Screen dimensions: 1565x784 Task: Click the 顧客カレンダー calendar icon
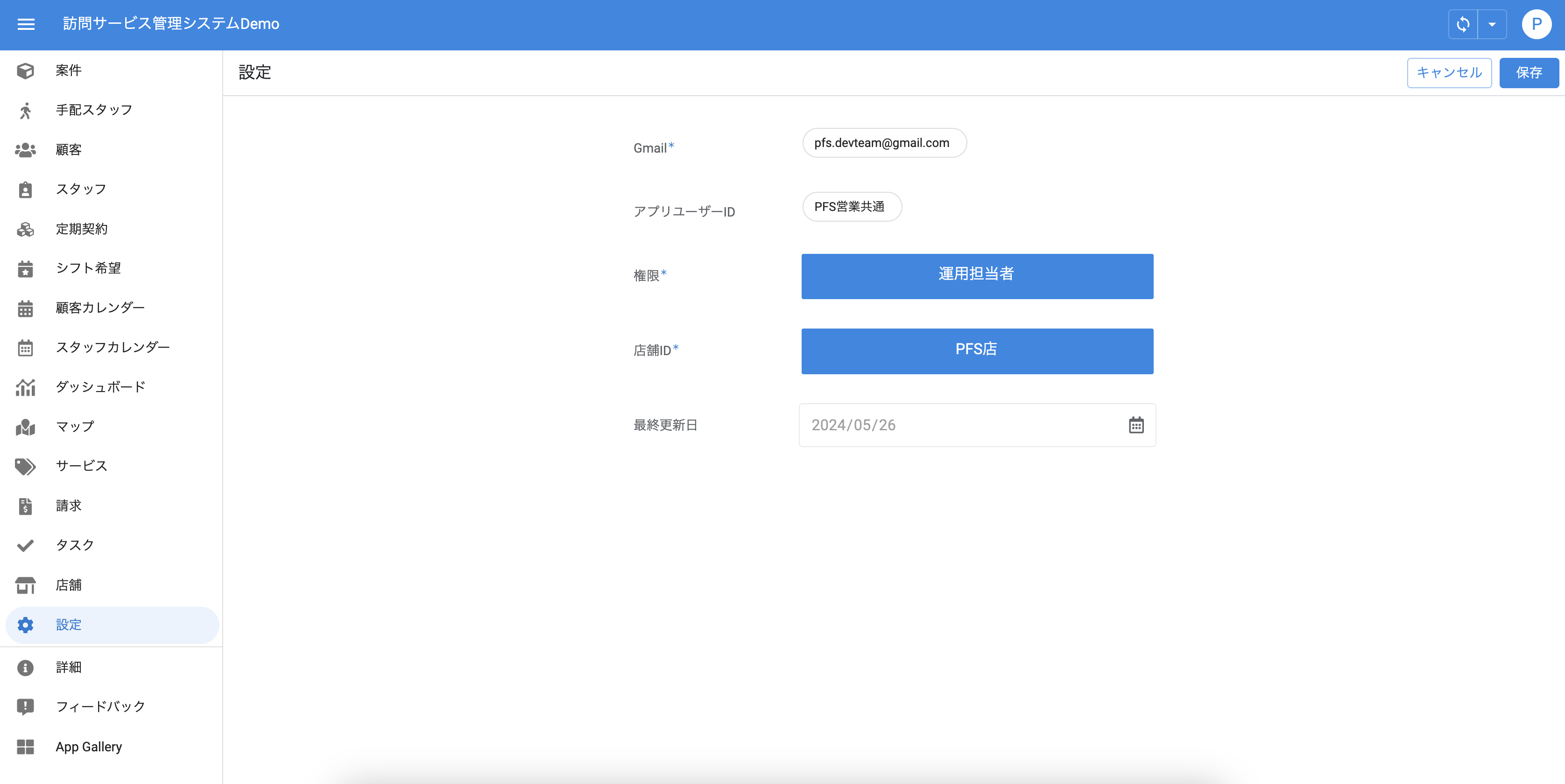(x=26, y=308)
